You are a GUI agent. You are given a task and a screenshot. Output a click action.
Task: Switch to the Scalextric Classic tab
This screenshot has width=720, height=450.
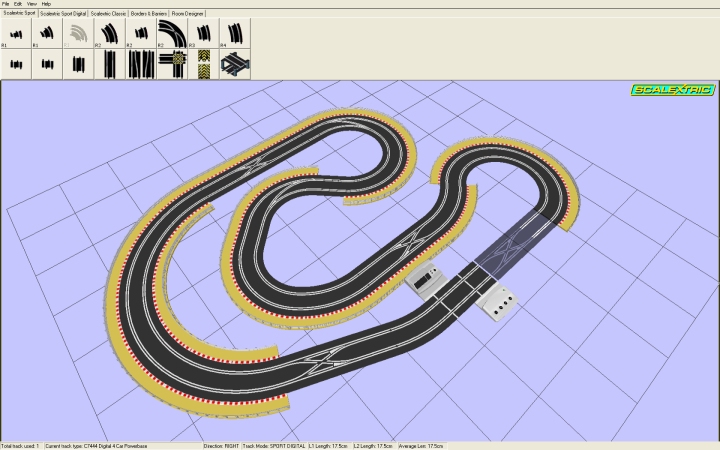108,14
